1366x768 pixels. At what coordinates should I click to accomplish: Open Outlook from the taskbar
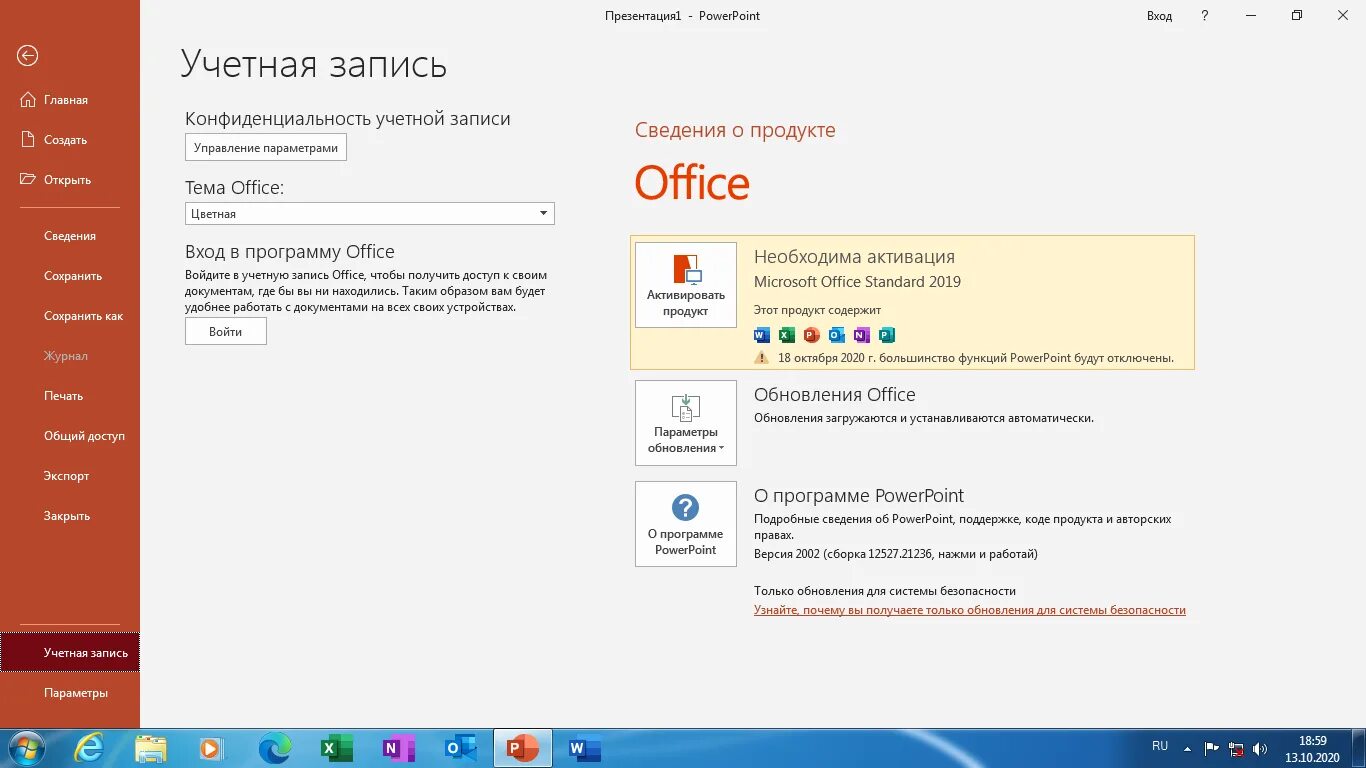pos(460,748)
